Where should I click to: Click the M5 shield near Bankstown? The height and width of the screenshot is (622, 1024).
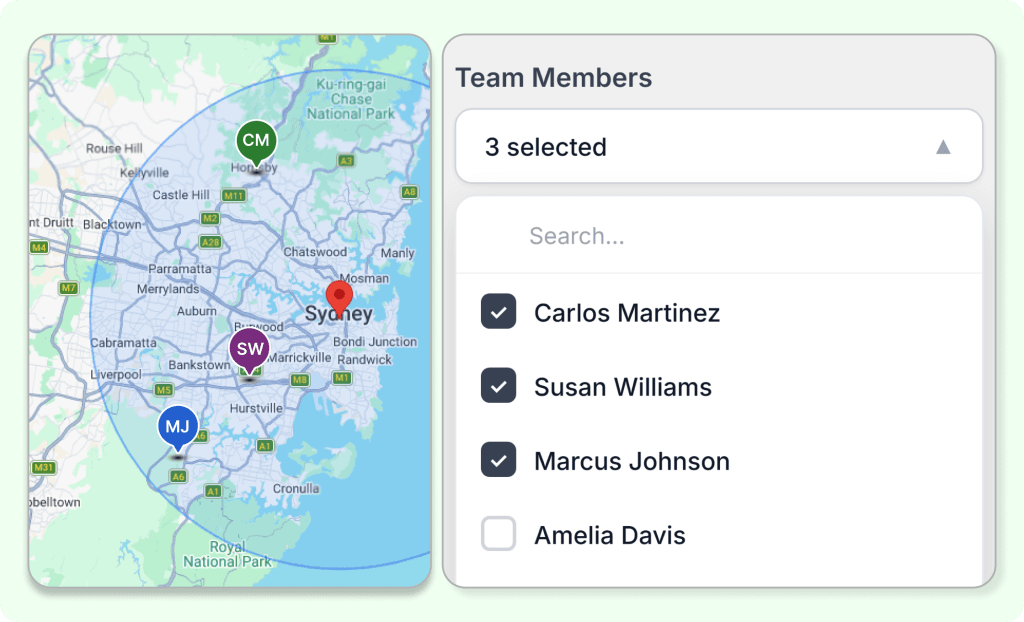[162, 388]
